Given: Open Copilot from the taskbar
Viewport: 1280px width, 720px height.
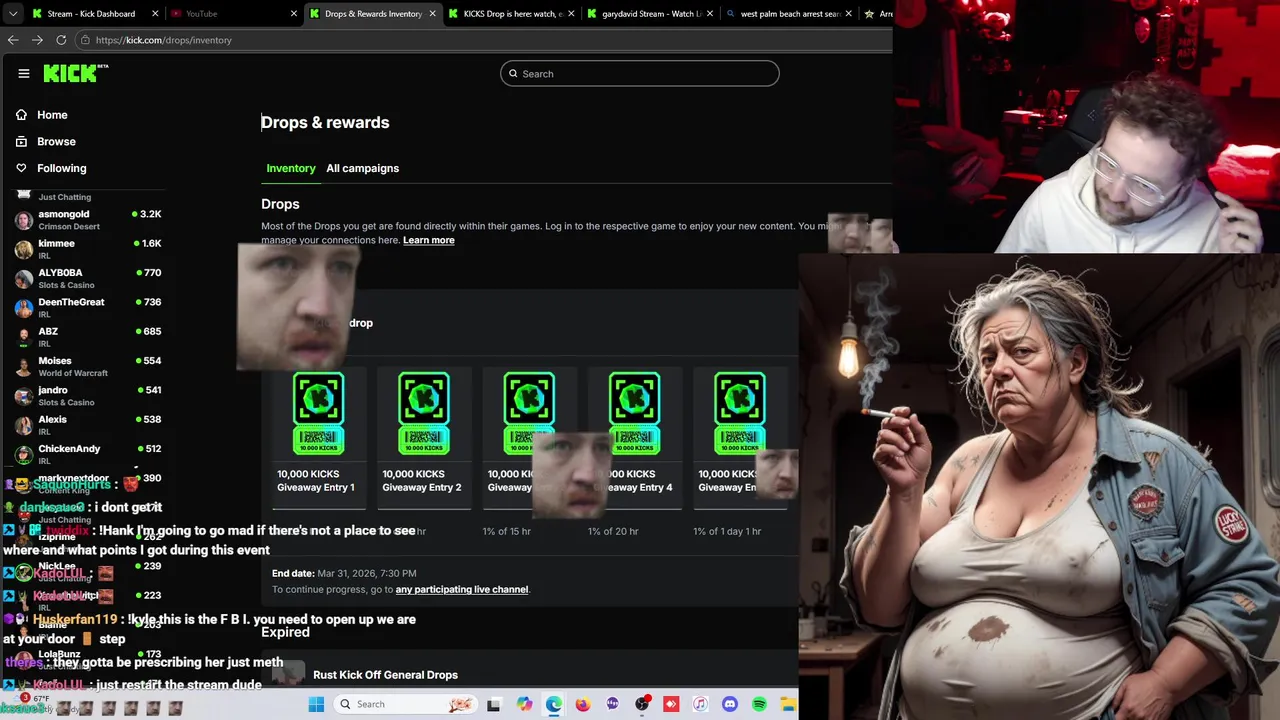Looking at the screenshot, I should [x=525, y=704].
